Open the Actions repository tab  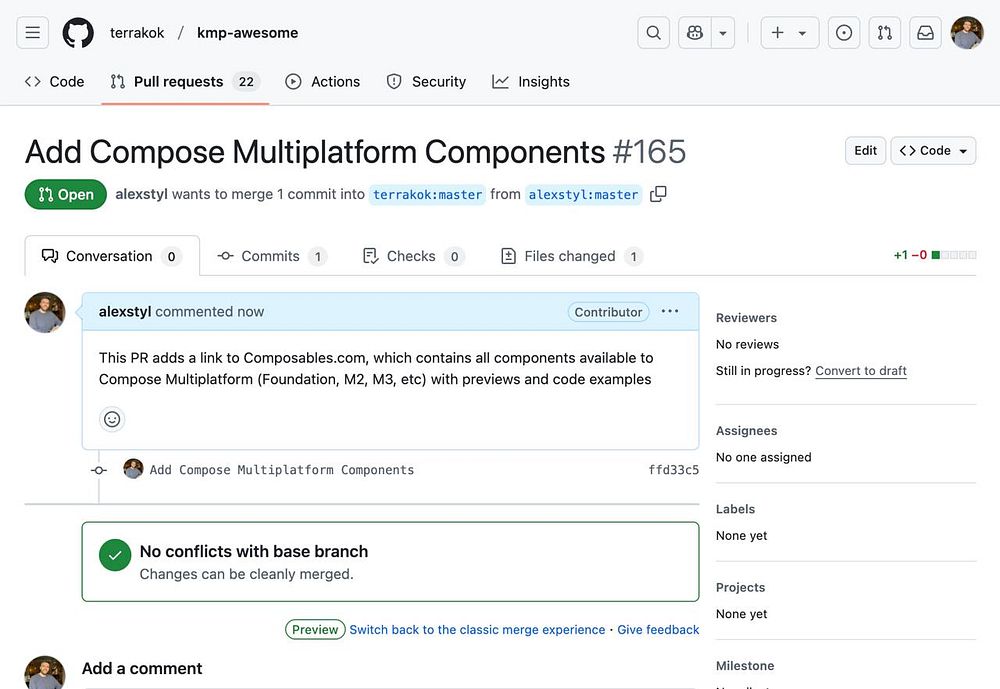322,82
